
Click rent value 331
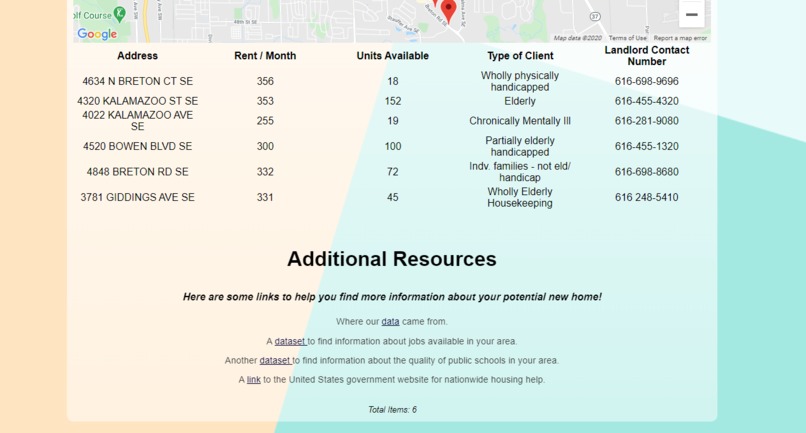pos(265,197)
